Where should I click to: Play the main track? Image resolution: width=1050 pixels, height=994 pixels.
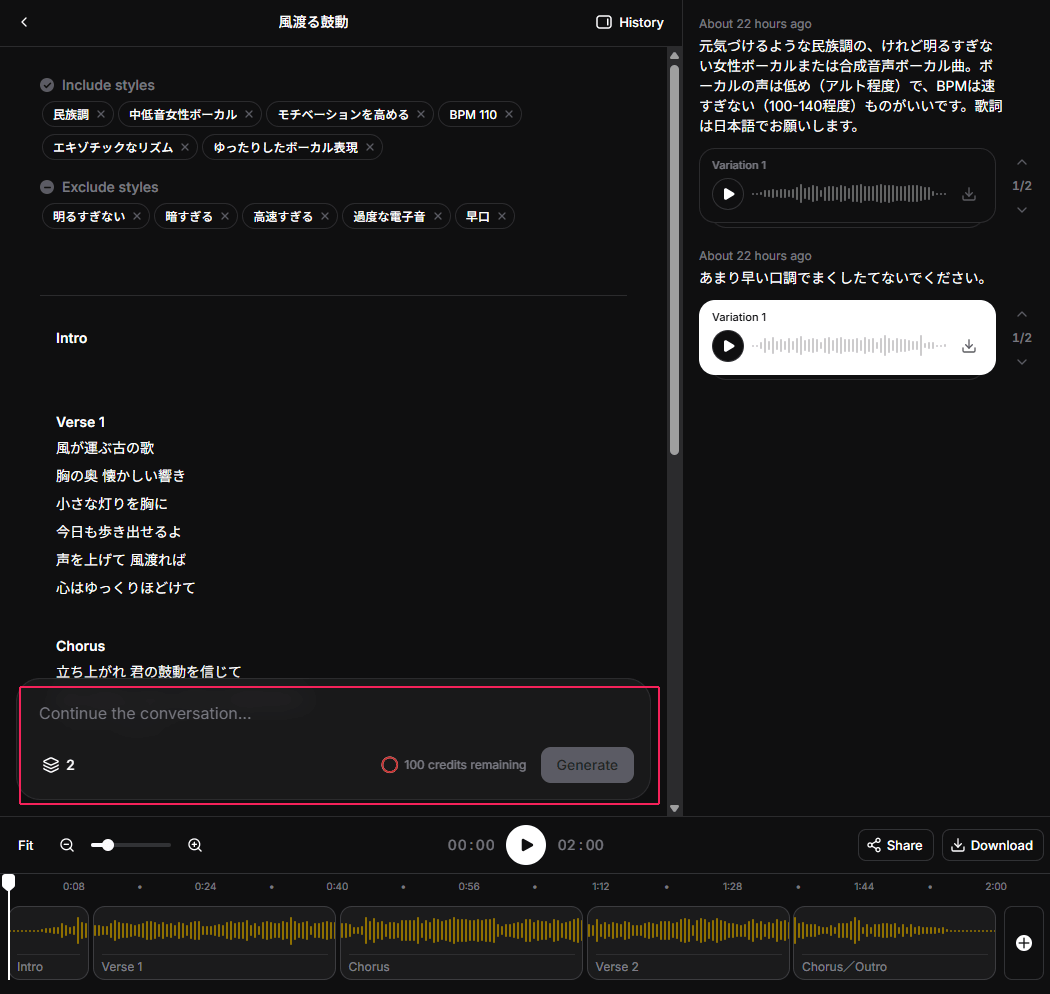526,845
